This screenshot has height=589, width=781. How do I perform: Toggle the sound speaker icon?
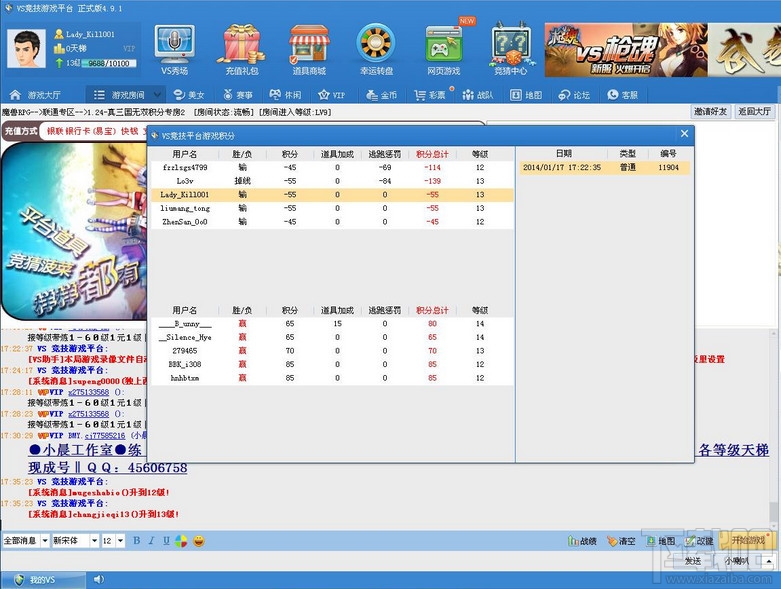pos(99,579)
